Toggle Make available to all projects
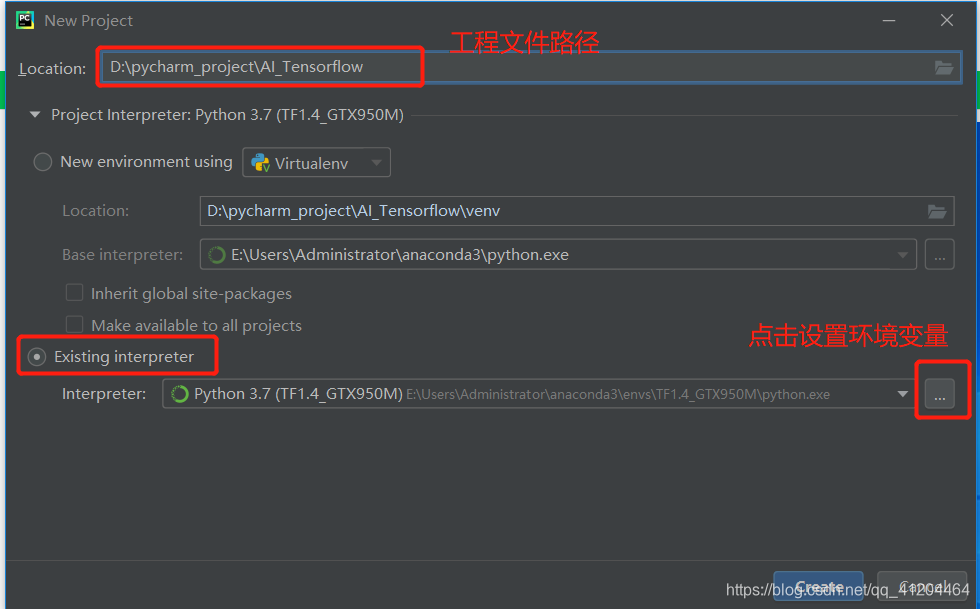 [74, 325]
